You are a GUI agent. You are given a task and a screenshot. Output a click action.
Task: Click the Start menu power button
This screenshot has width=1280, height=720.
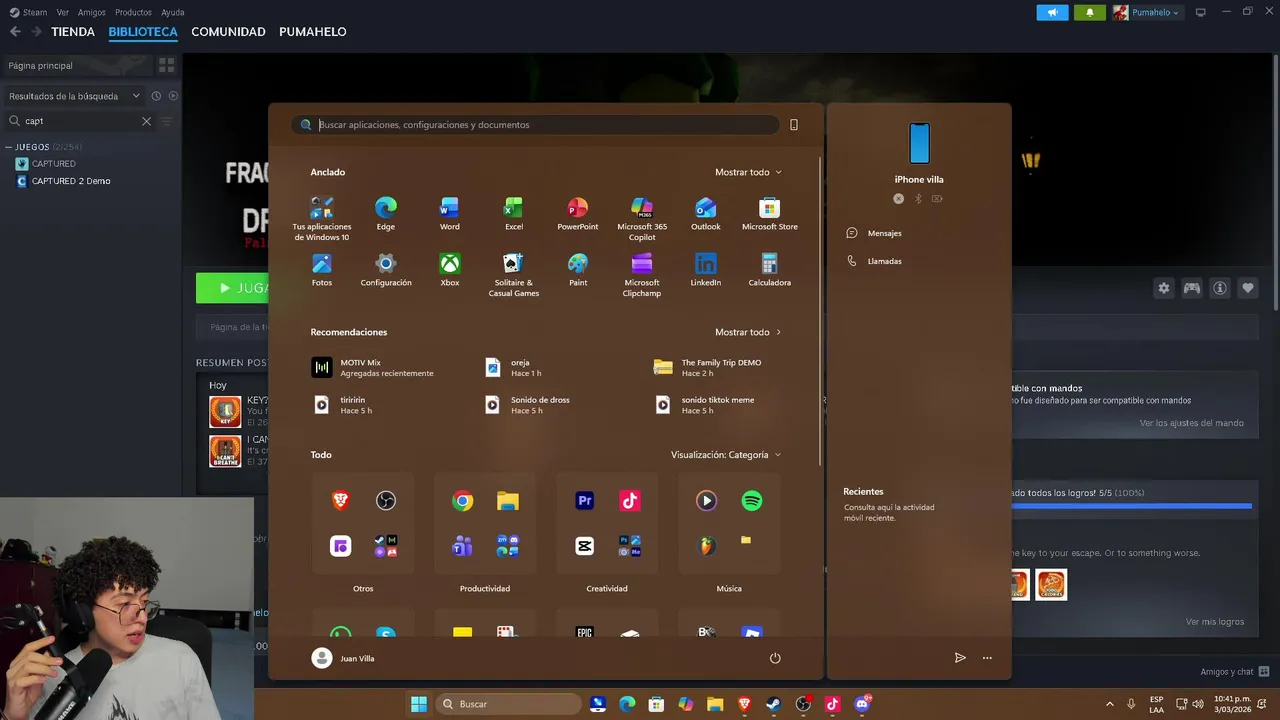[775, 658]
